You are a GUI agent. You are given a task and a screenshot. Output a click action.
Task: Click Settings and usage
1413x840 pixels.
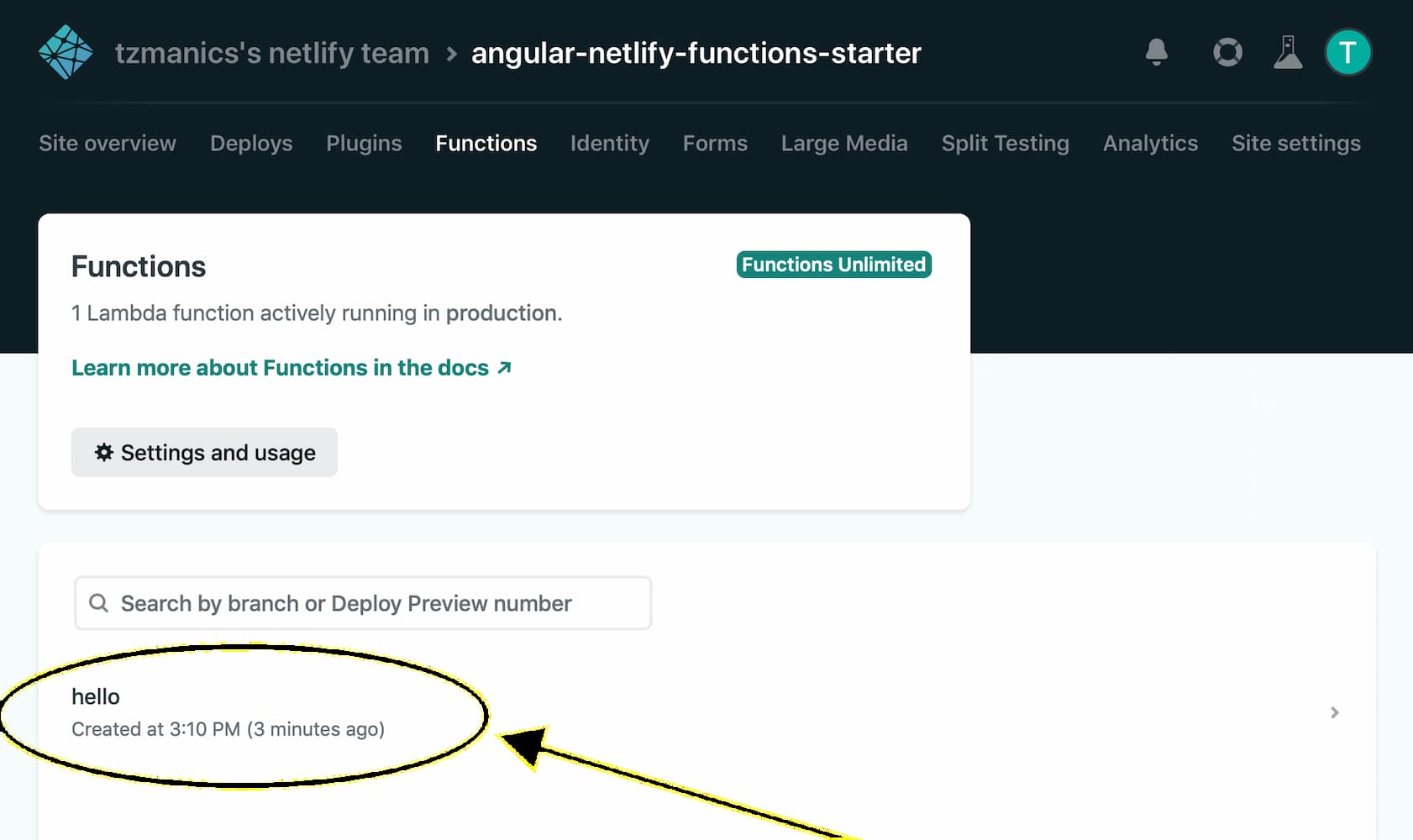click(x=204, y=452)
